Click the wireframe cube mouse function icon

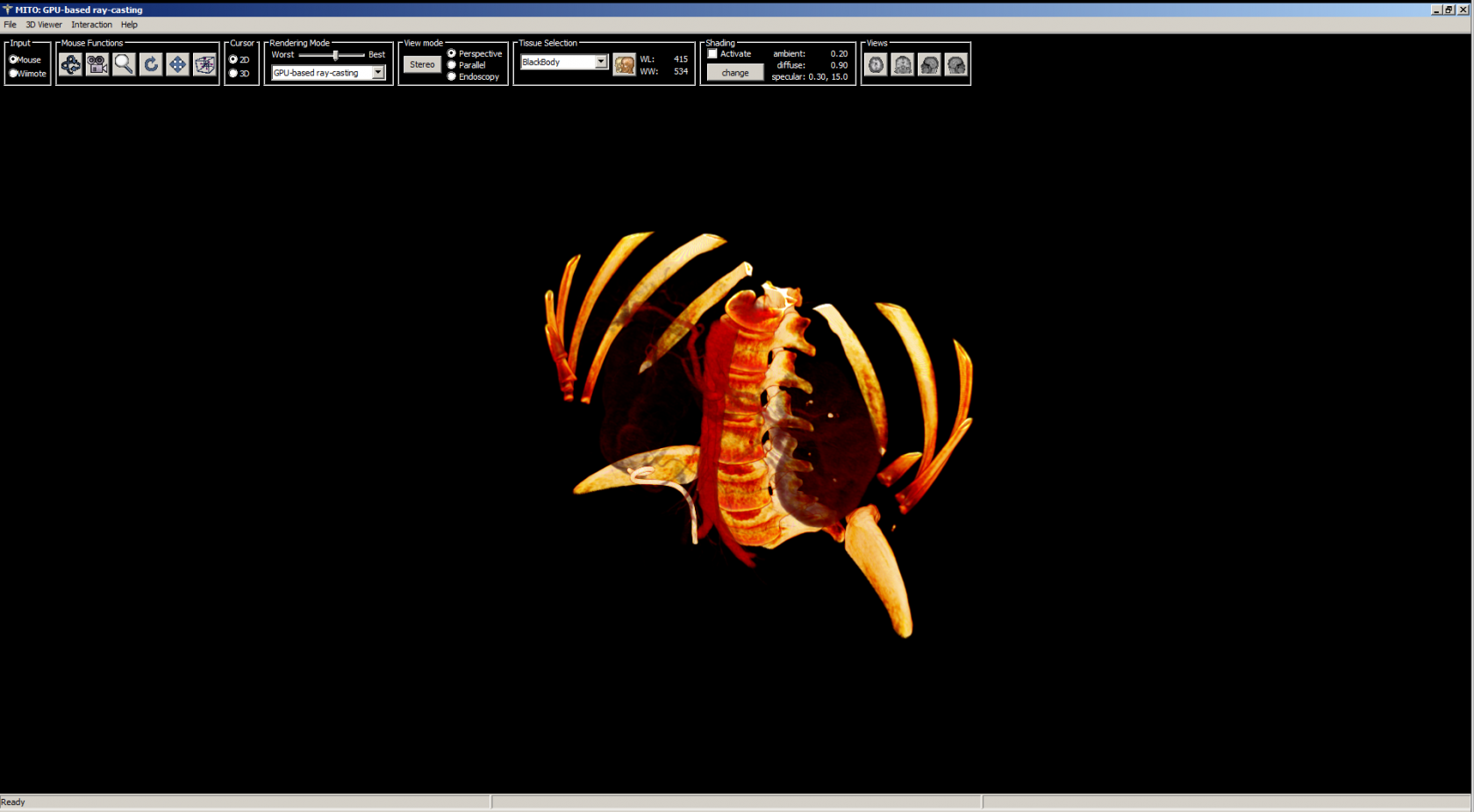click(204, 65)
